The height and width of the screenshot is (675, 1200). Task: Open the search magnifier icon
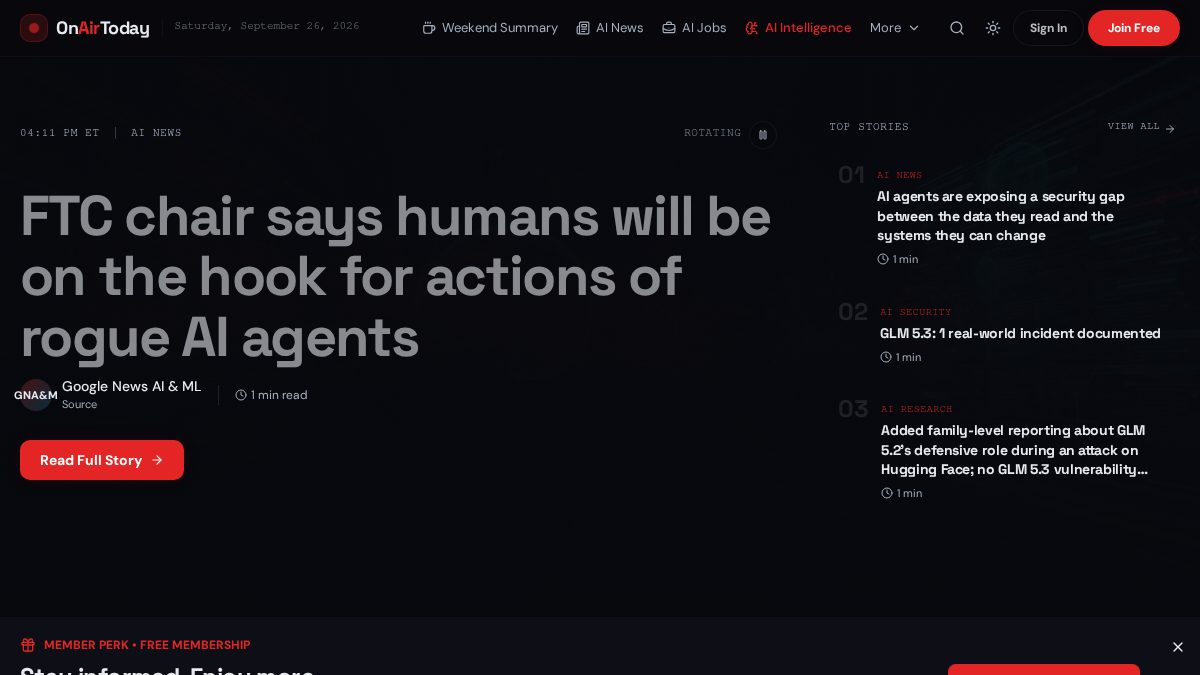[x=957, y=28]
